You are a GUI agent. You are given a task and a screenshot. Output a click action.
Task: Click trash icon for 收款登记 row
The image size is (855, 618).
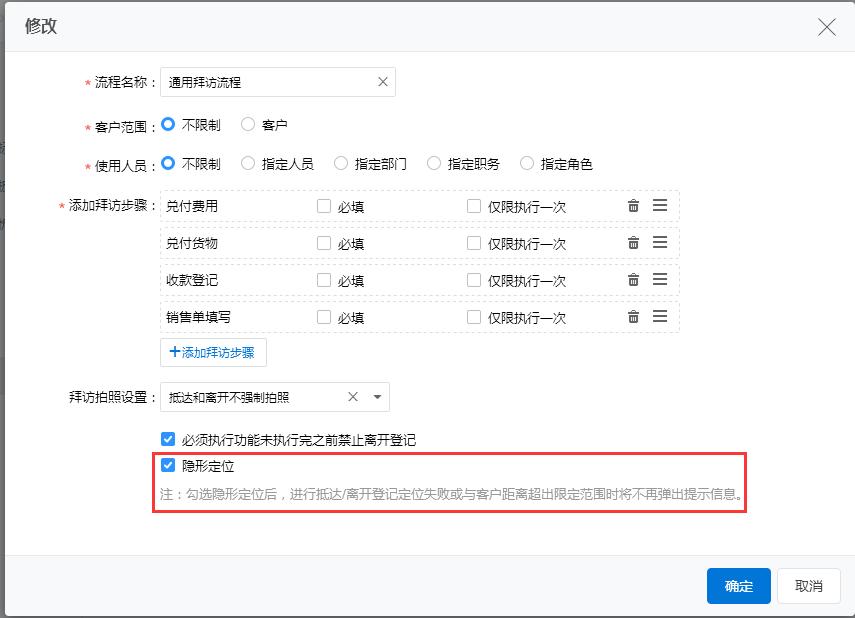coord(633,280)
